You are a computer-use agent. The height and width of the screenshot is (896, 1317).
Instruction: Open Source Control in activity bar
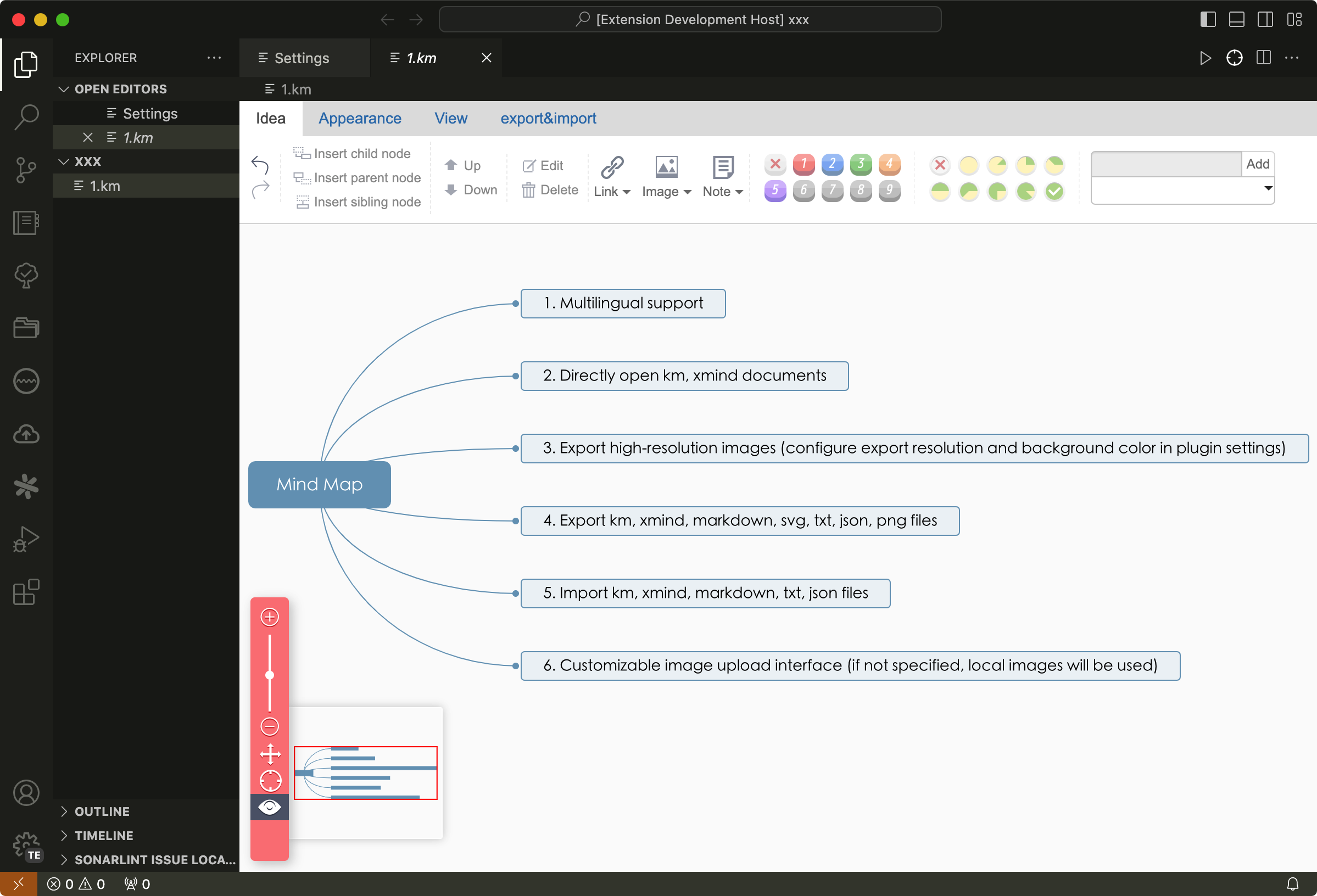[26, 169]
